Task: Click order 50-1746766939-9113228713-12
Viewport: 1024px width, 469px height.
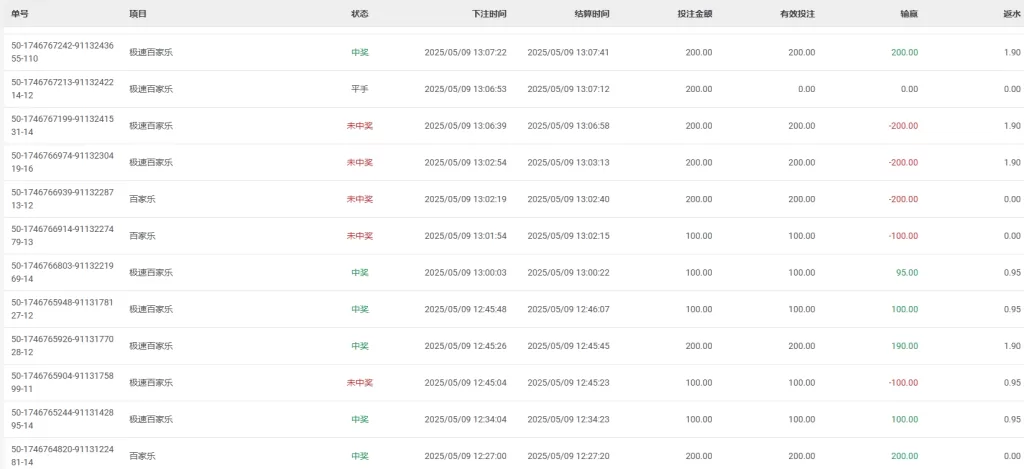Action: click(x=56, y=199)
